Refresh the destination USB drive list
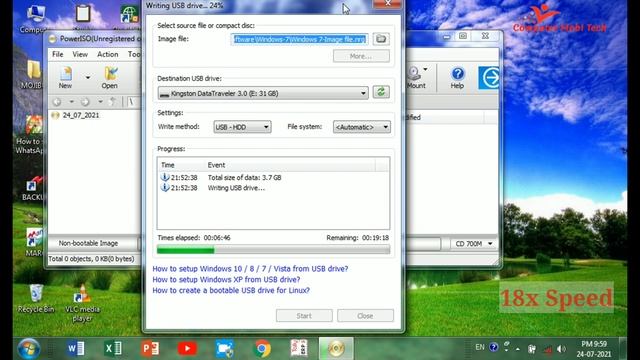 pyautogui.click(x=381, y=92)
